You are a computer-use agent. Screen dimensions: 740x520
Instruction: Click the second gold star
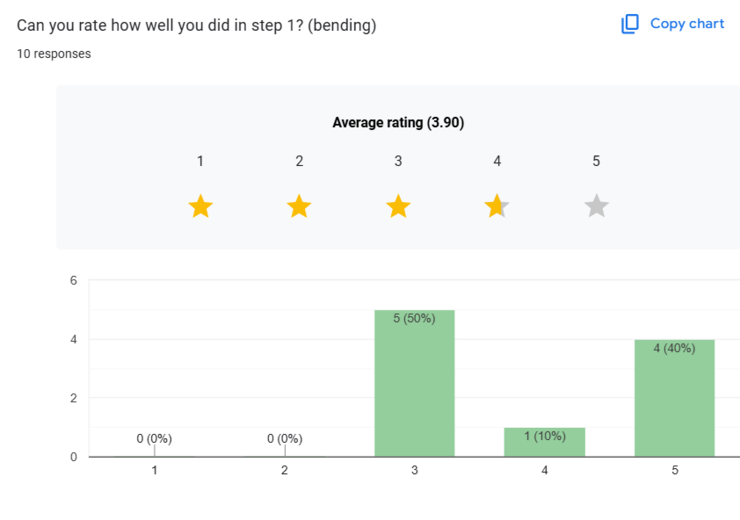coord(299,207)
